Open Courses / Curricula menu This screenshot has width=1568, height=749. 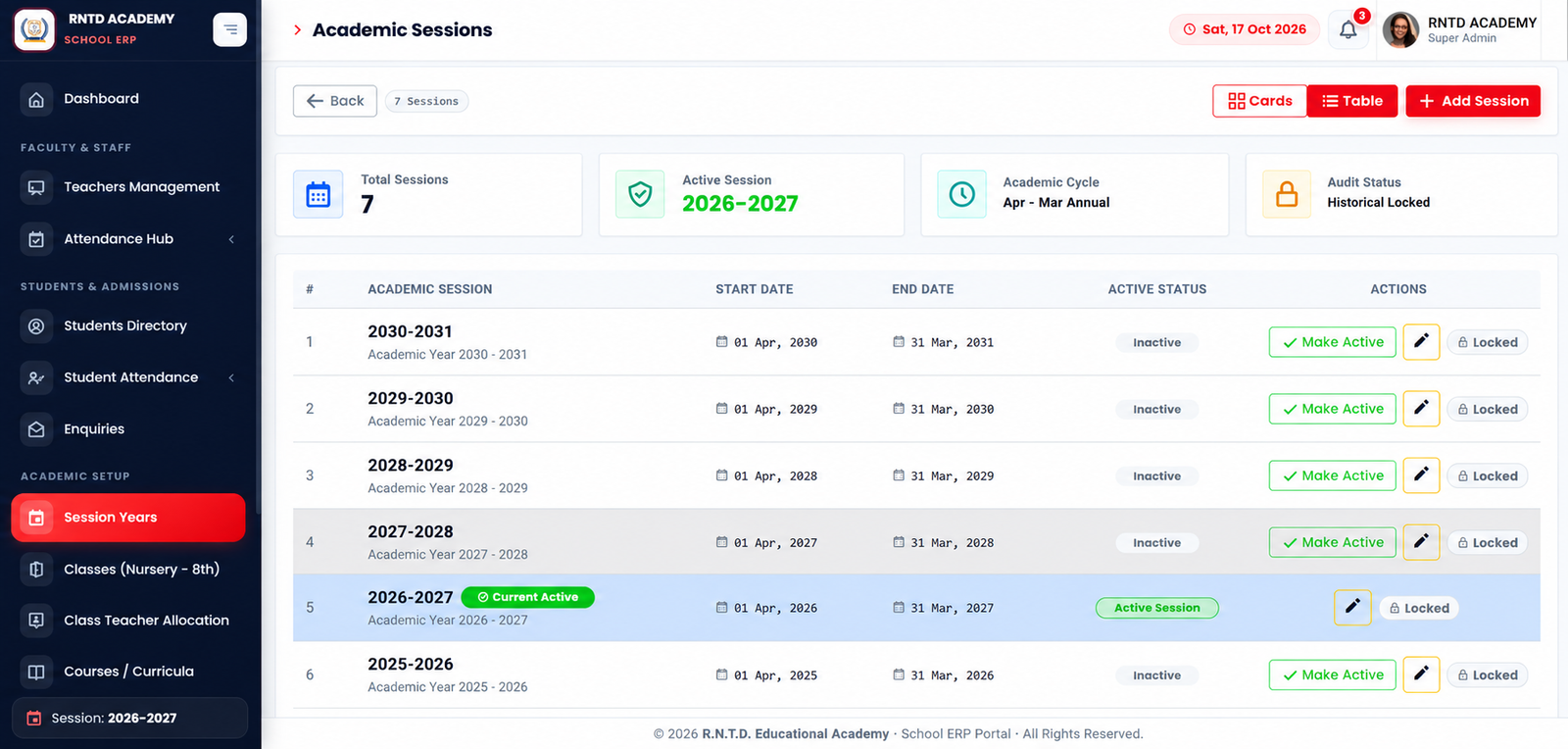click(x=128, y=672)
